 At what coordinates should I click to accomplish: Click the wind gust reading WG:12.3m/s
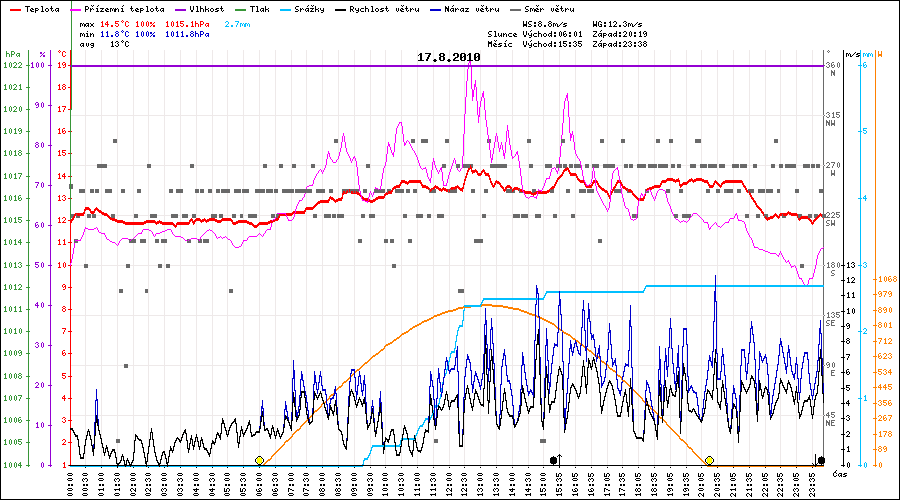(617, 24)
